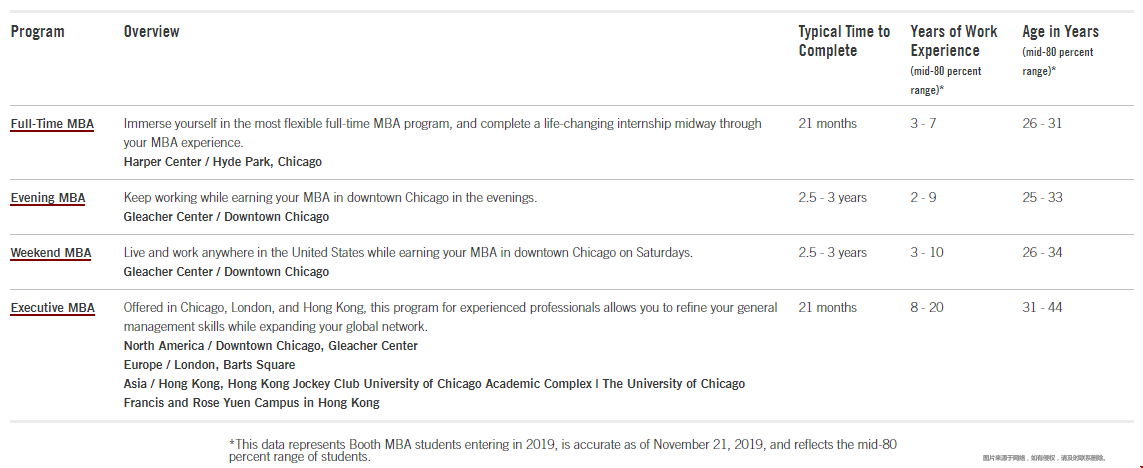This screenshot has height=468, width=1143.
Task: Select Evening MBA Gleacher Center location text
Action: (x=226, y=217)
